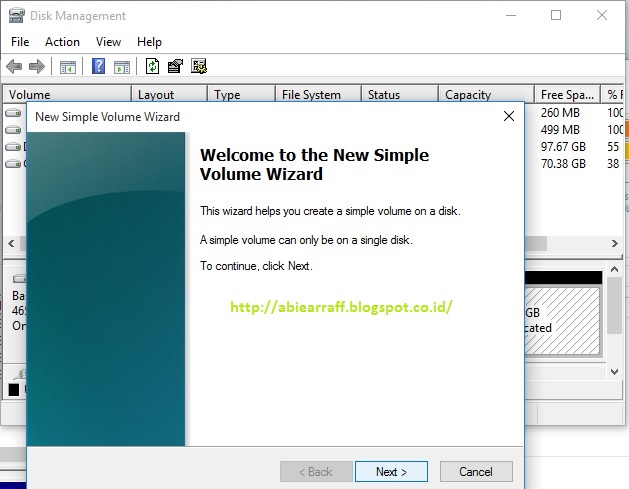
Task: Minimize the Disk Management window
Action: pyautogui.click(x=511, y=16)
